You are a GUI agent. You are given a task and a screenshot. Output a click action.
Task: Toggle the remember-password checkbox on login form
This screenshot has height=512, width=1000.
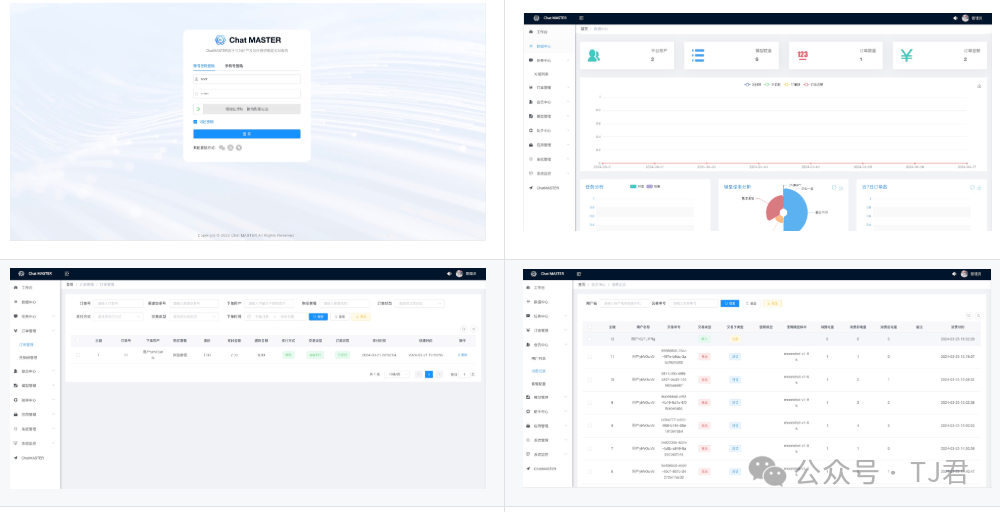196,122
